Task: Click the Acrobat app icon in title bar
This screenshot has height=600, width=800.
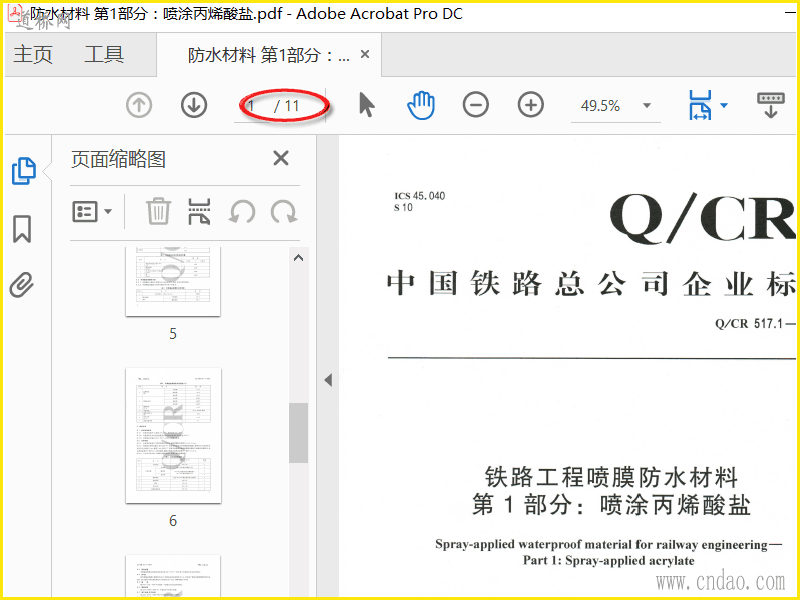Action: point(16,12)
